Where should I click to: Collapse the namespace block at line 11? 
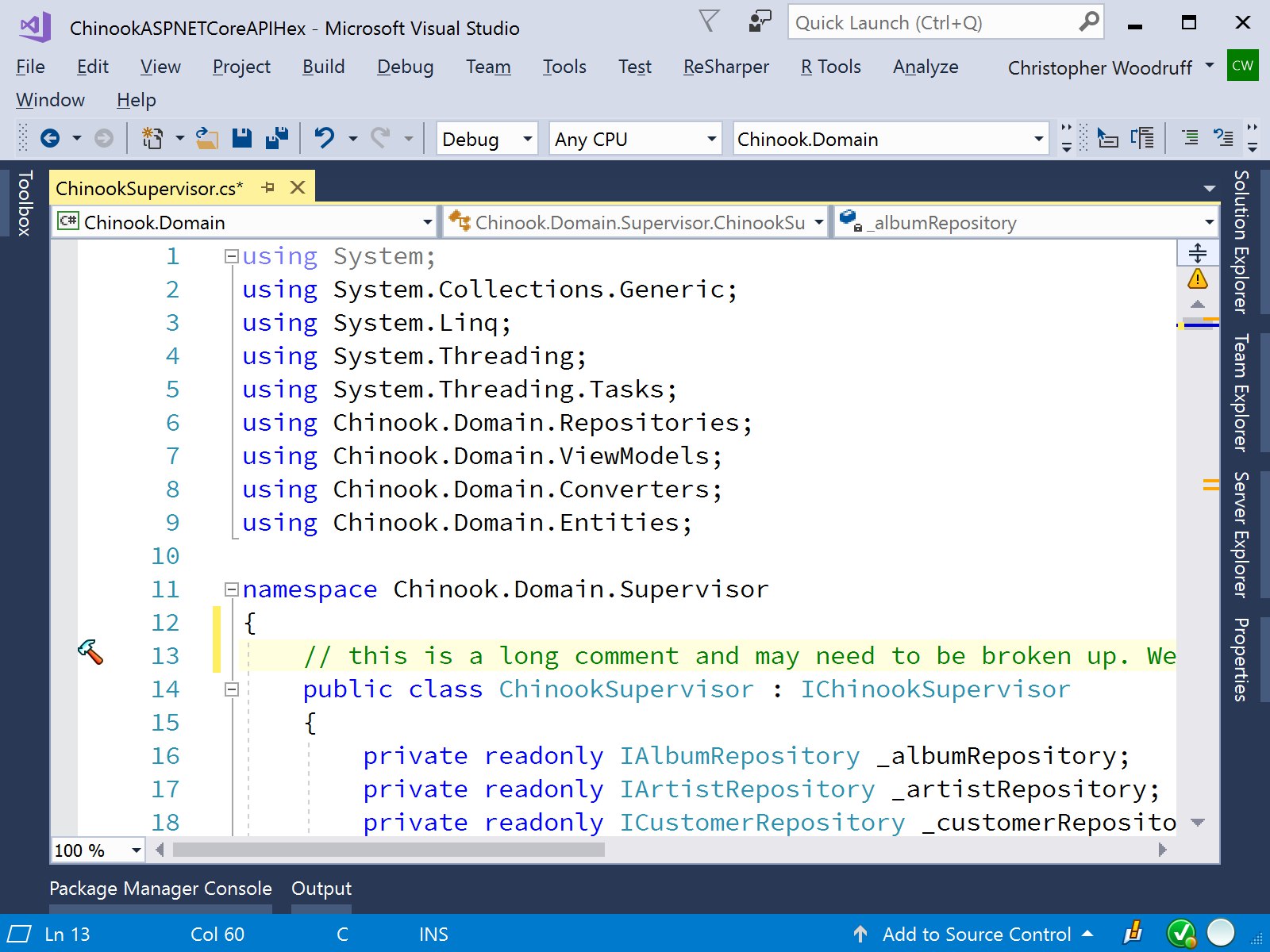231,589
